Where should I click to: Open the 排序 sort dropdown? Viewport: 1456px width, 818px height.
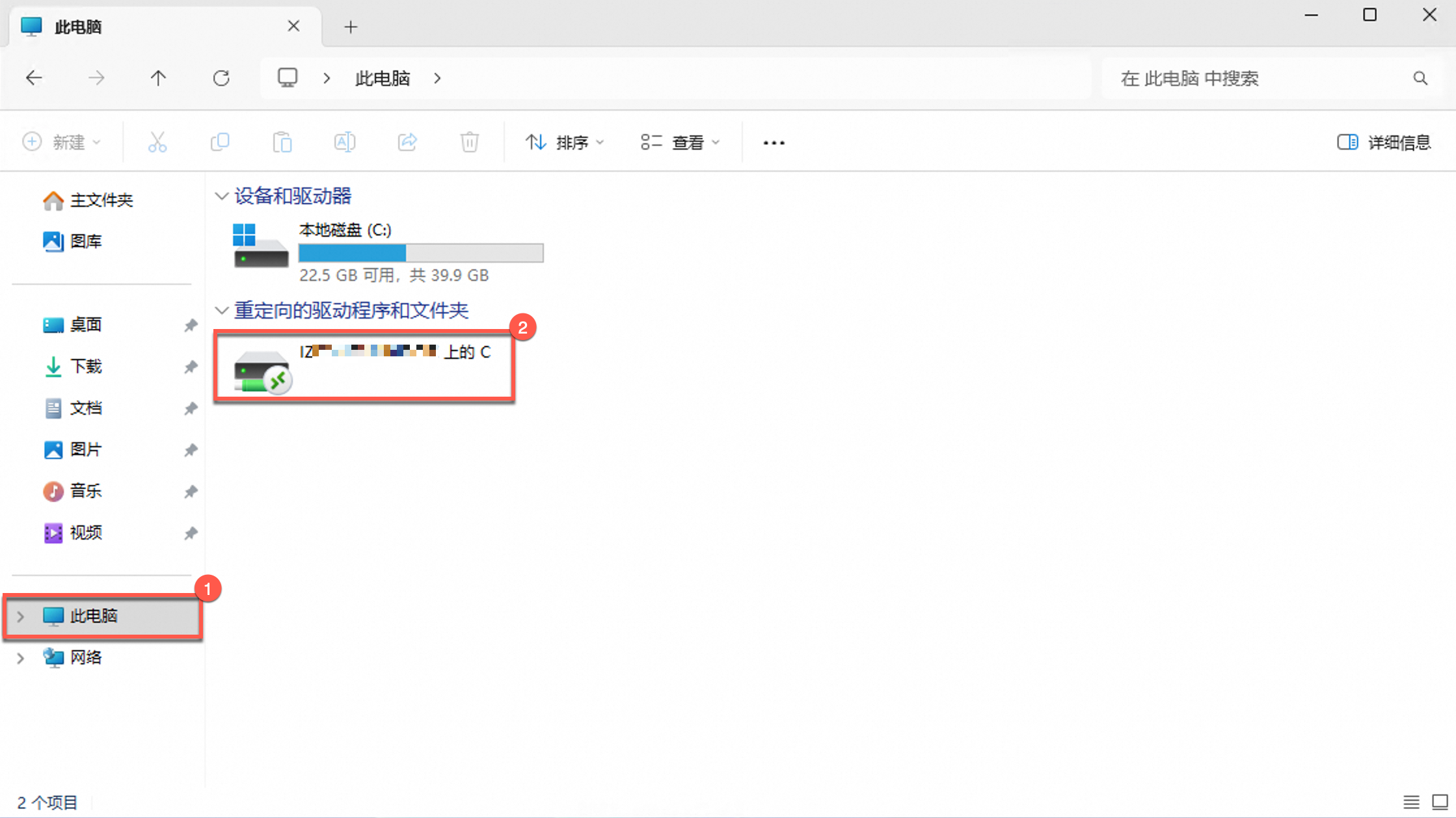(565, 142)
